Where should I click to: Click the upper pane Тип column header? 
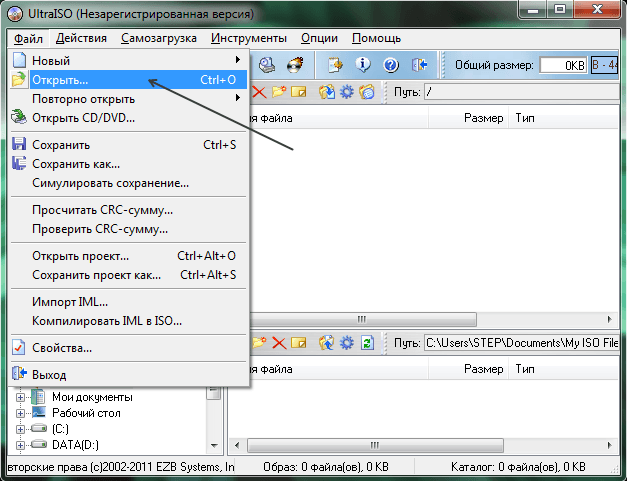563,118
